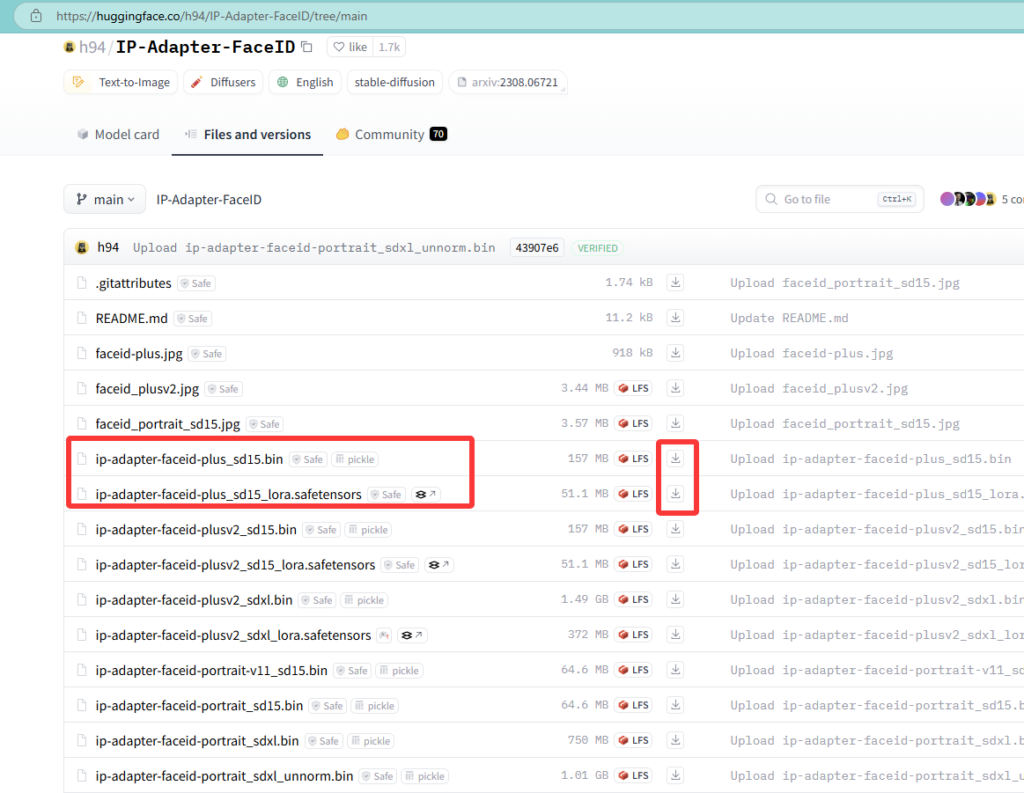Screen dimensions: 1024x793
Task: Download ip-adapter-faceid-plusv2_sd15.bin with its download icon
Action: pyautogui.click(x=675, y=529)
